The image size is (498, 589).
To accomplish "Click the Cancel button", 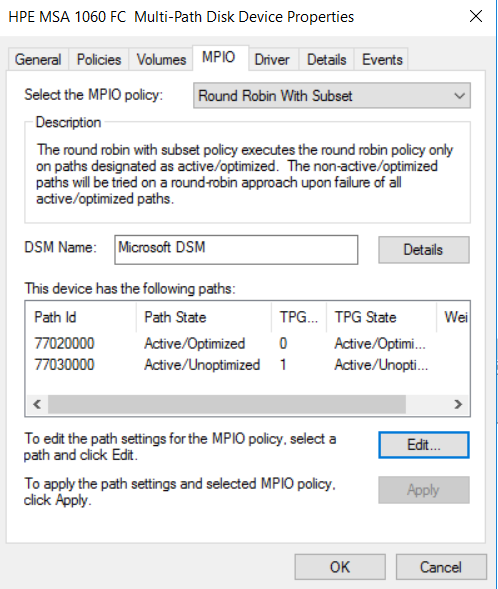I will point(441,567).
